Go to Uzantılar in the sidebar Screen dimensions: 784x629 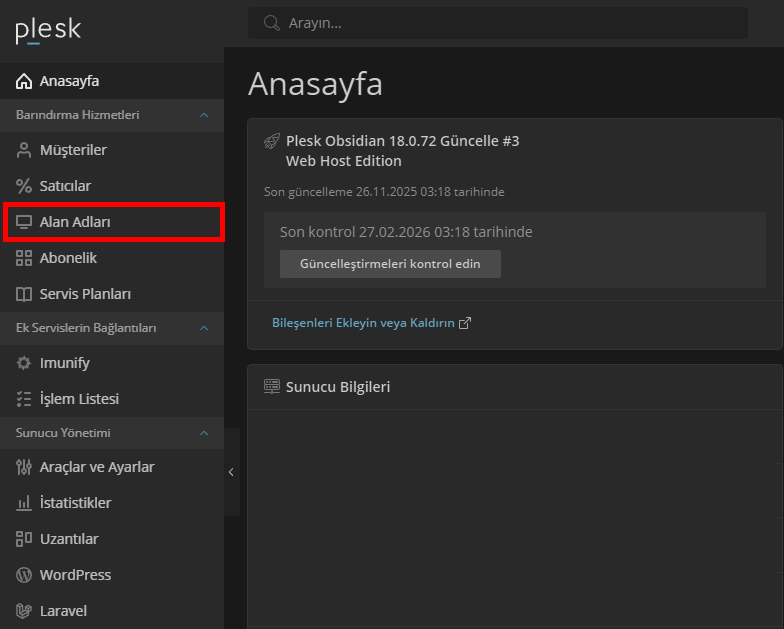click(x=68, y=539)
